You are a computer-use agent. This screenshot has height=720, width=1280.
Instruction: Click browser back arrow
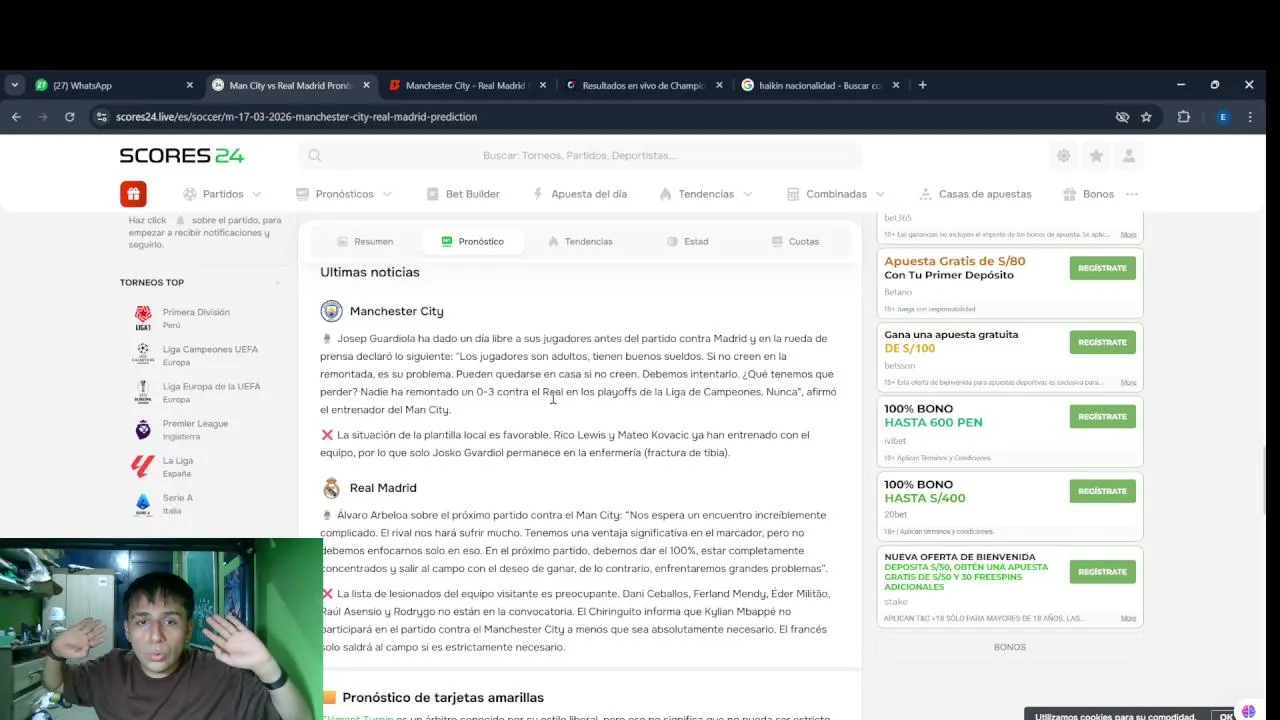(16, 117)
